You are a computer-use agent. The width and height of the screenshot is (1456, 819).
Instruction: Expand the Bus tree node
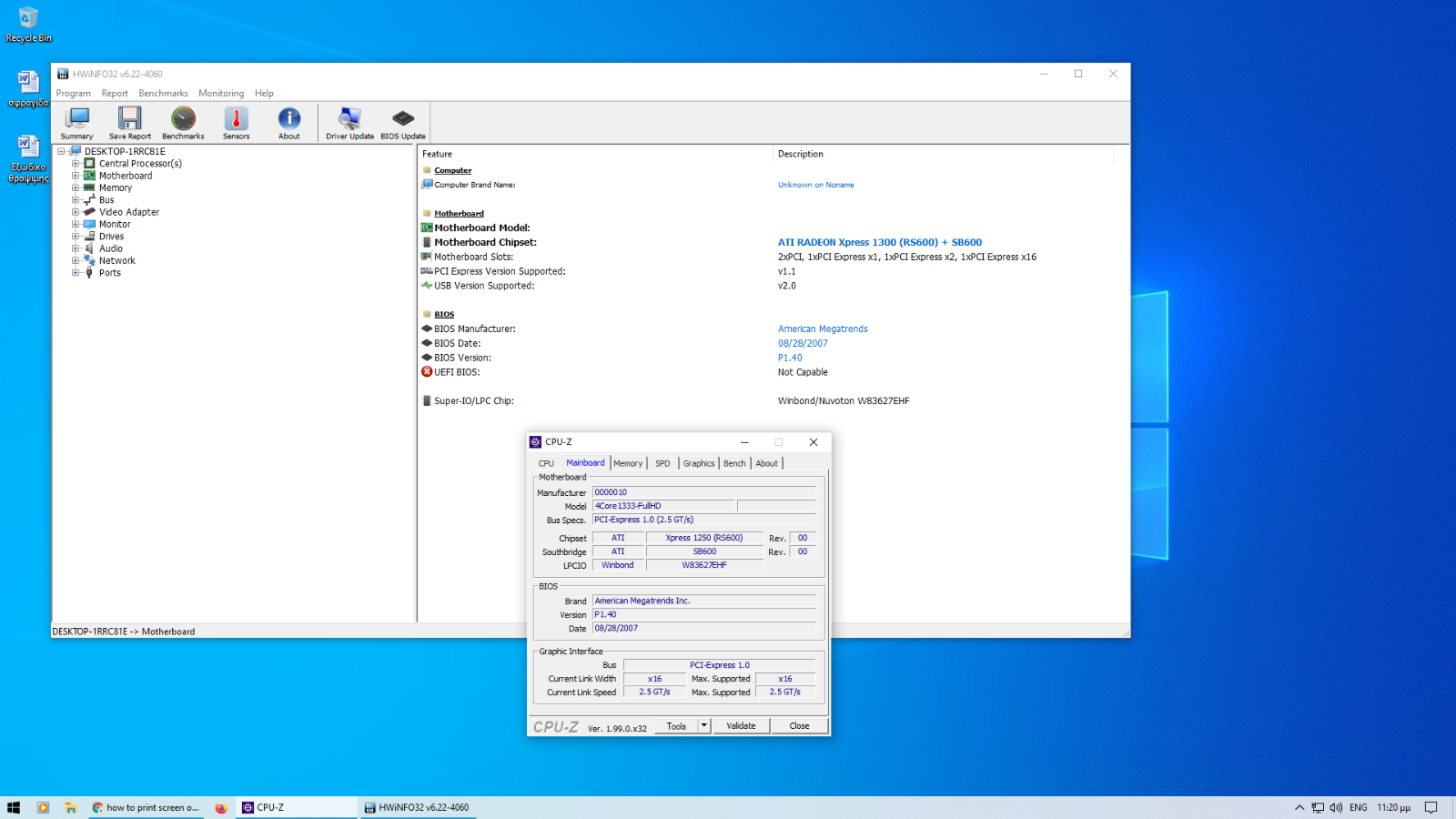[x=76, y=200]
